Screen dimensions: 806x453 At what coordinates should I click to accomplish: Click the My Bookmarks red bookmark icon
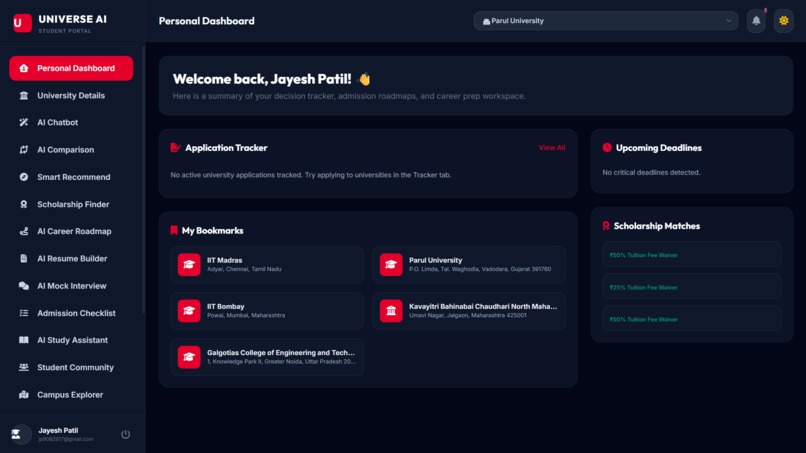pyautogui.click(x=174, y=230)
